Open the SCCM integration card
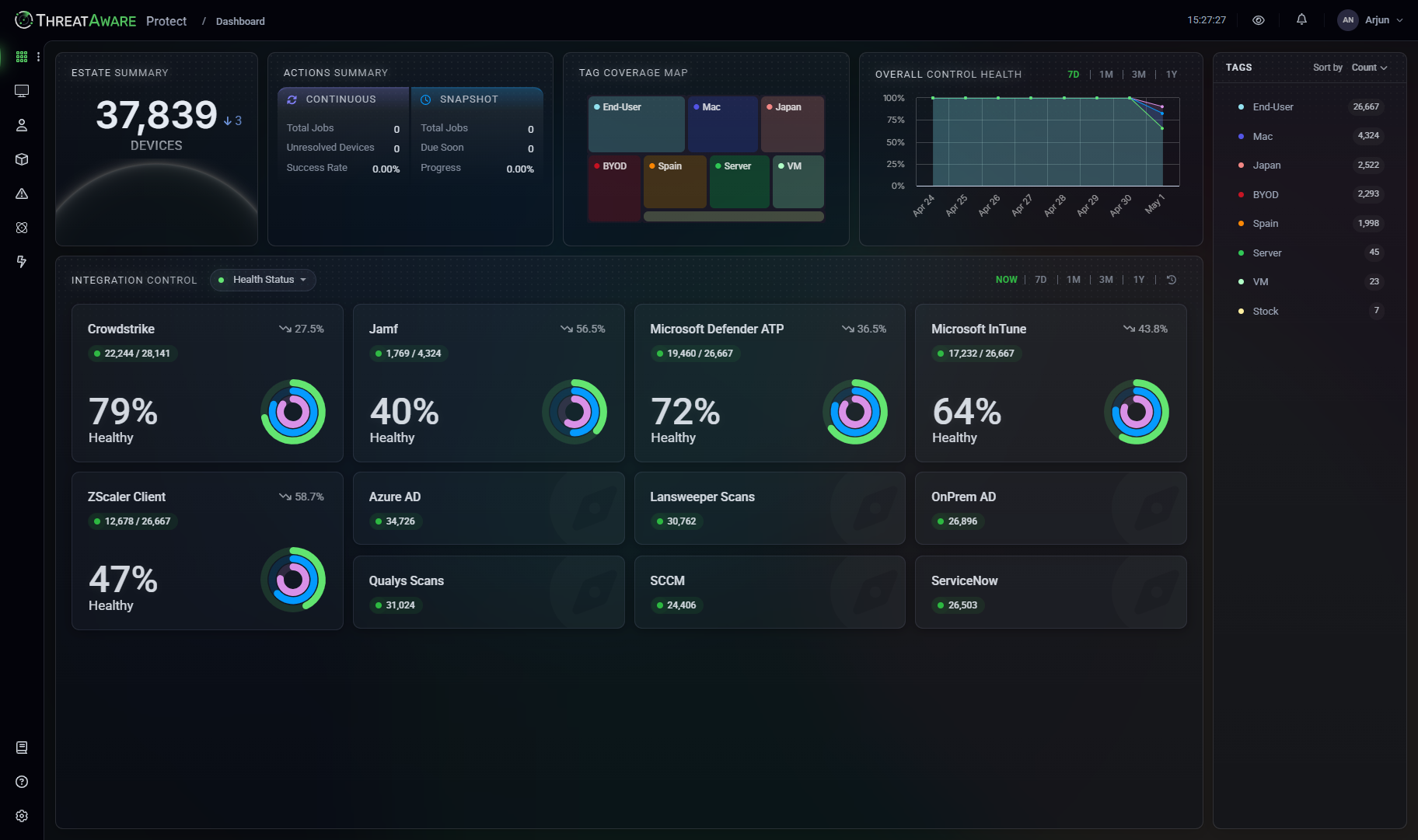This screenshot has height=840, width=1418. pyautogui.click(x=770, y=592)
